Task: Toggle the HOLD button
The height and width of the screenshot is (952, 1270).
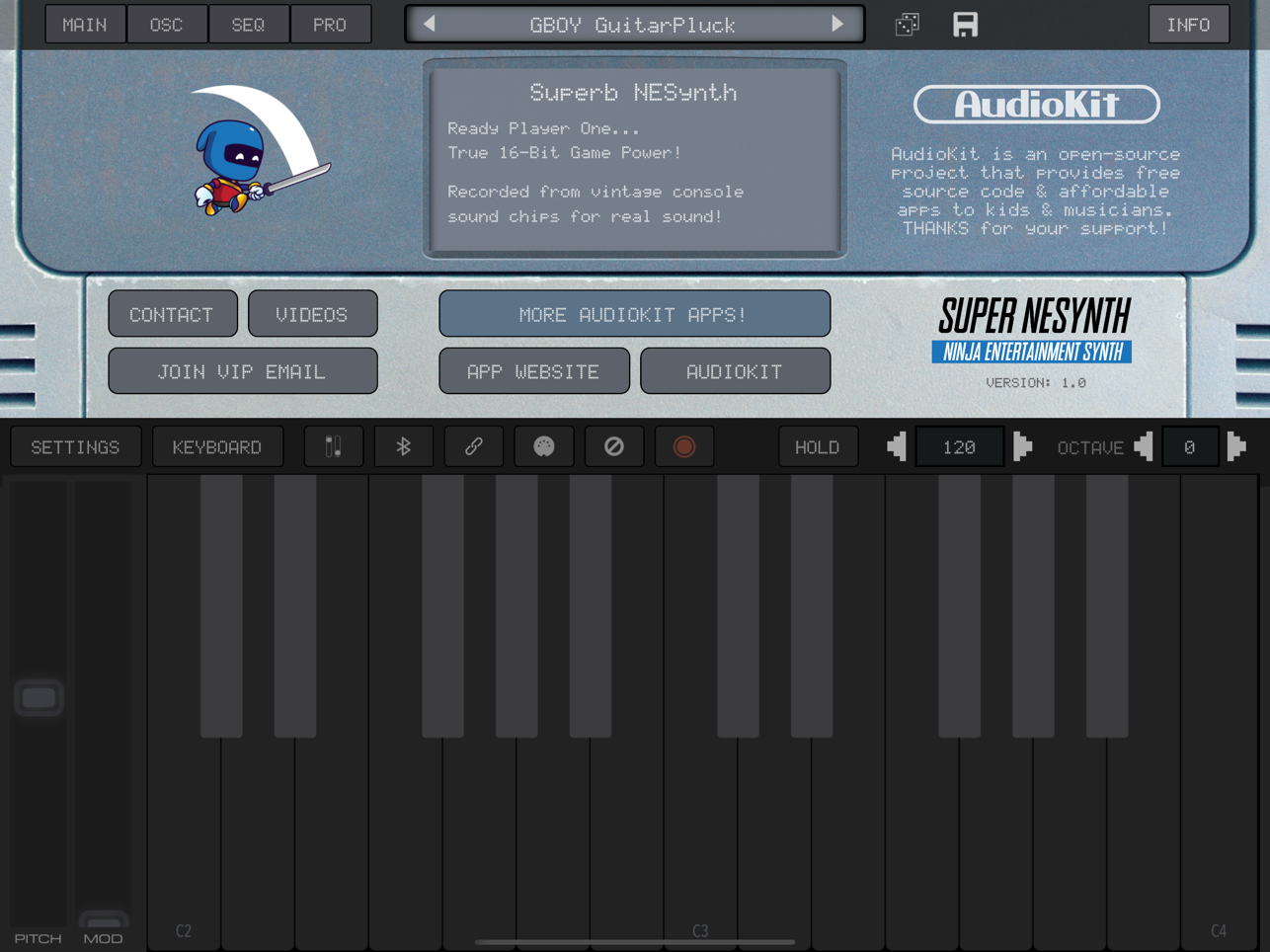Action: 818,447
